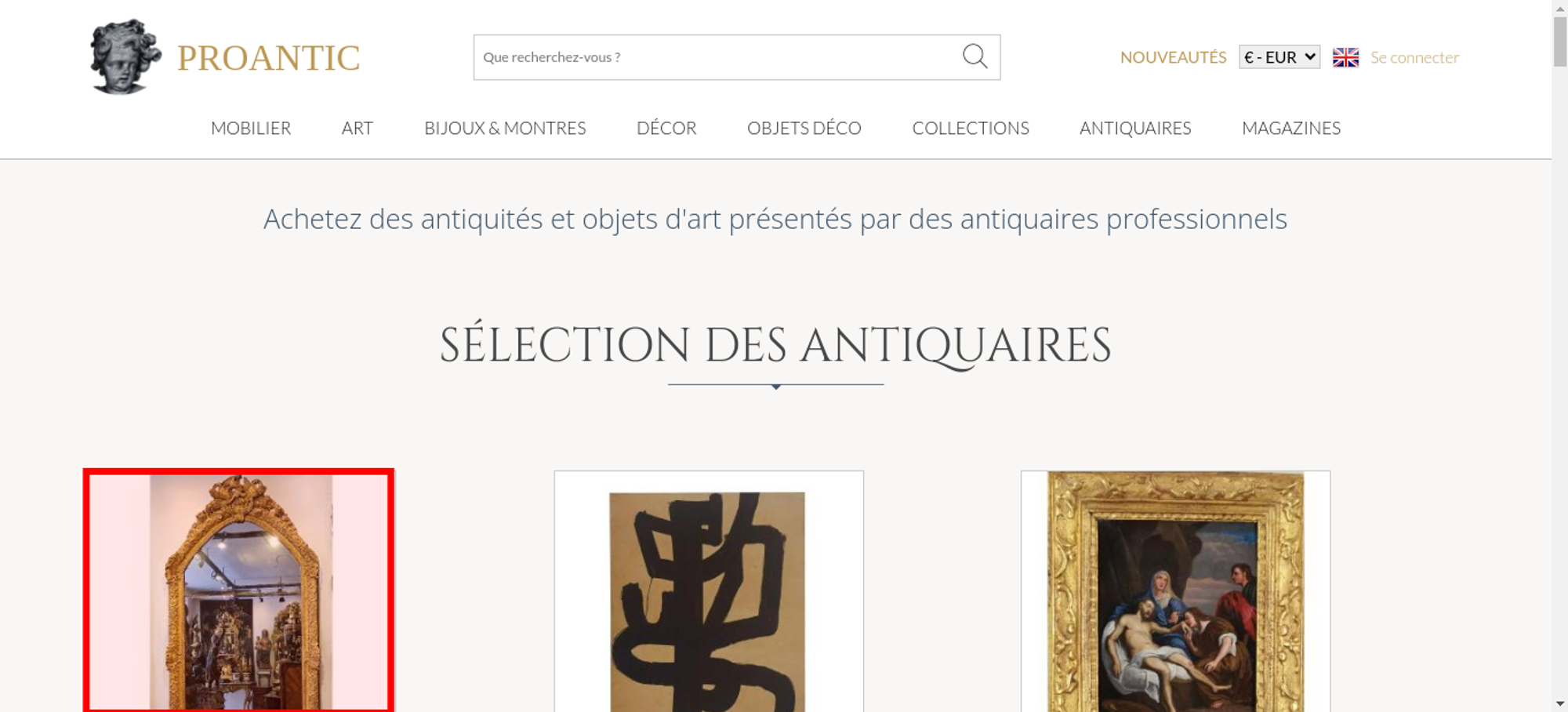Viewport: 1568px width, 712px height.
Task: Click the magnifying glass search icon
Action: point(975,56)
